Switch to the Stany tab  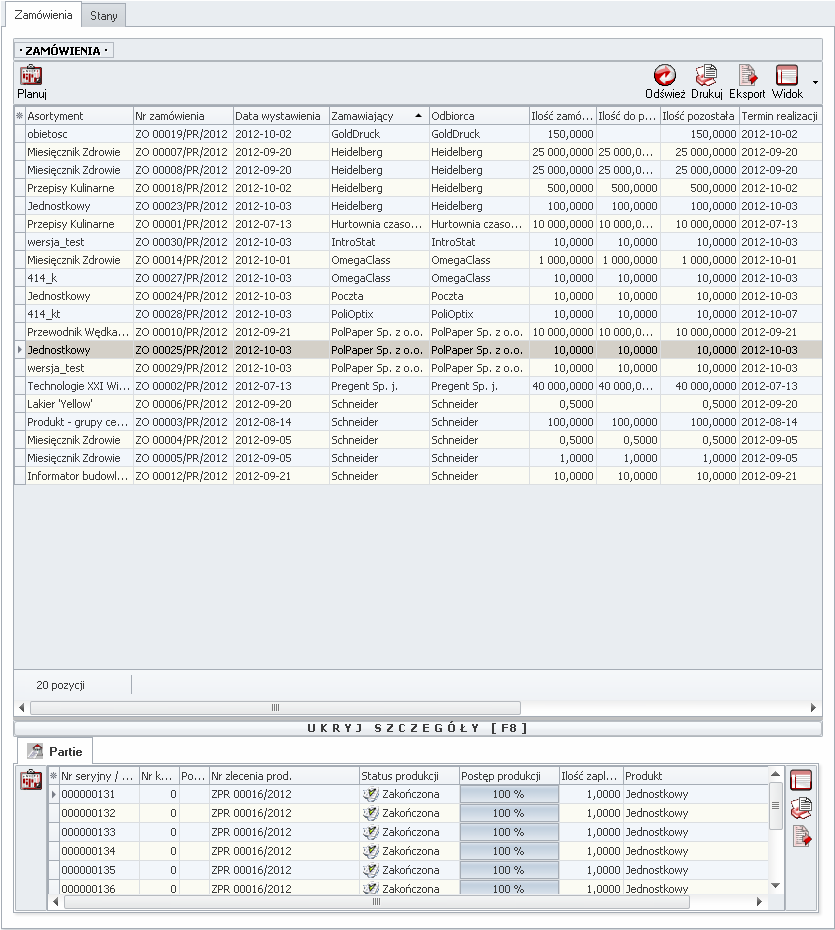tap(102, 16)
